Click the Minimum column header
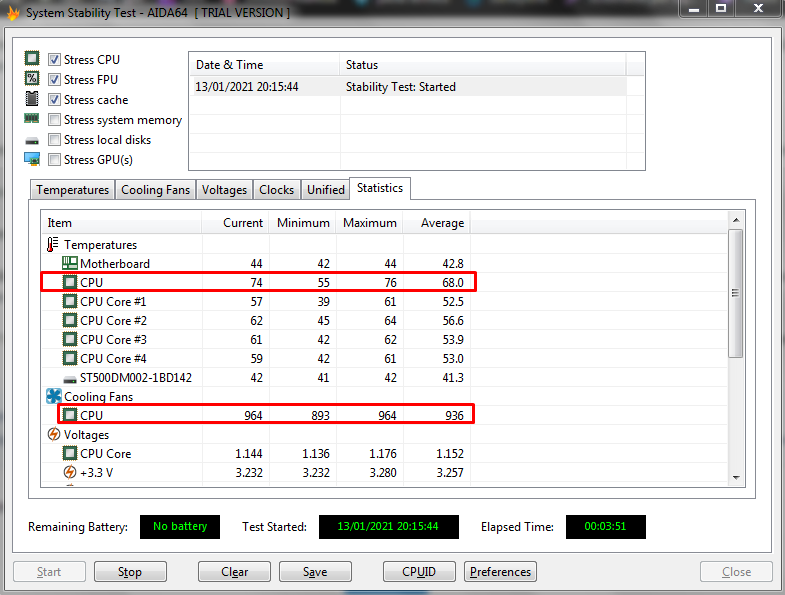 pyautogui.click(x=303, y=223)
